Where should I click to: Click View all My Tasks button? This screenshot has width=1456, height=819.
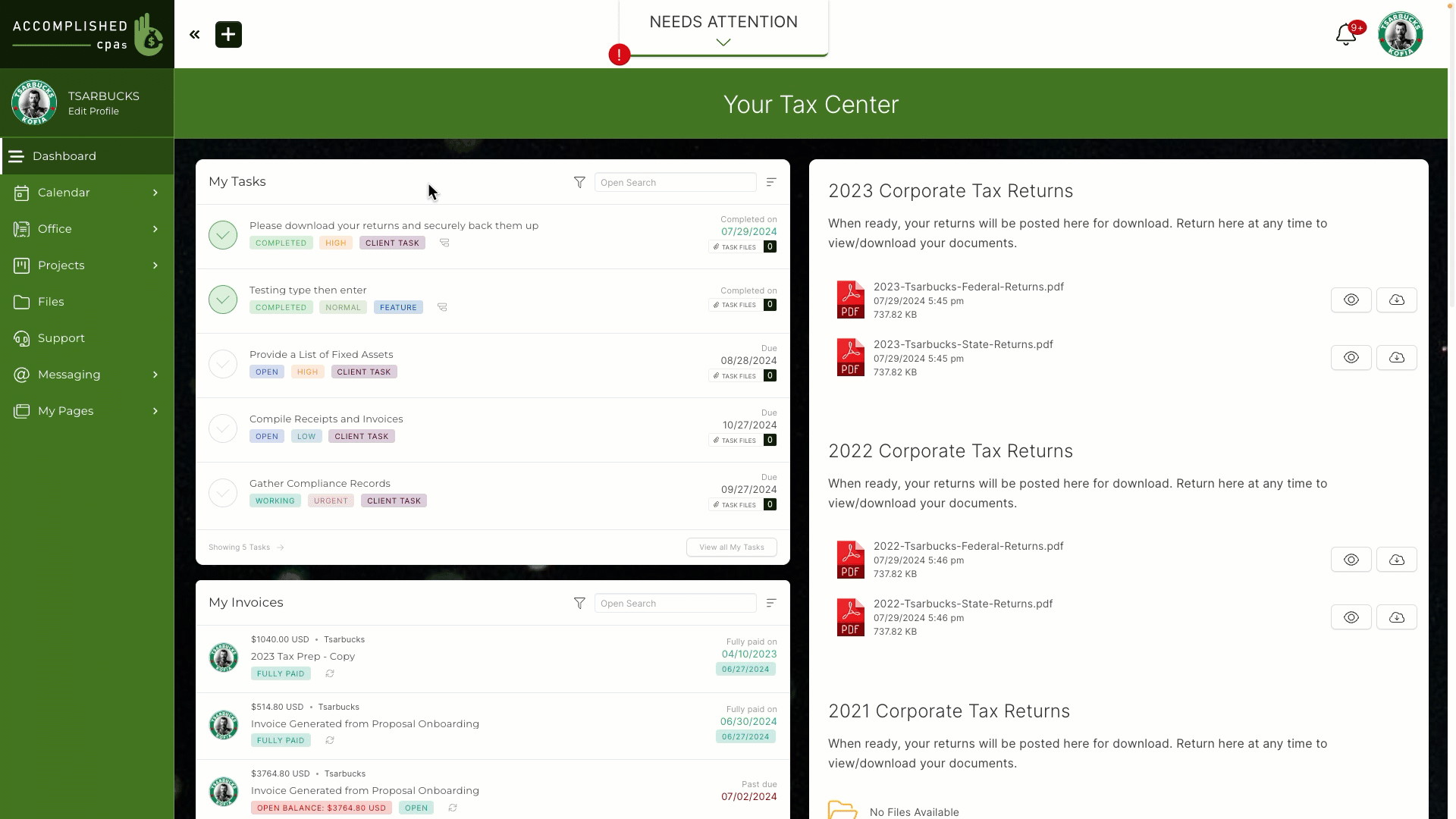pyautogui.click(x=732, y=547)
